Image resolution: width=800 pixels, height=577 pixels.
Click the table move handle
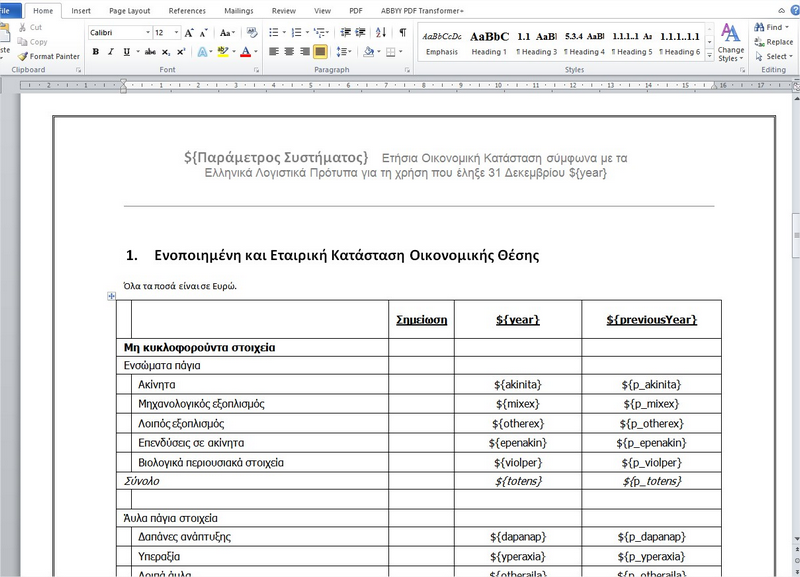tap(111, 296)
